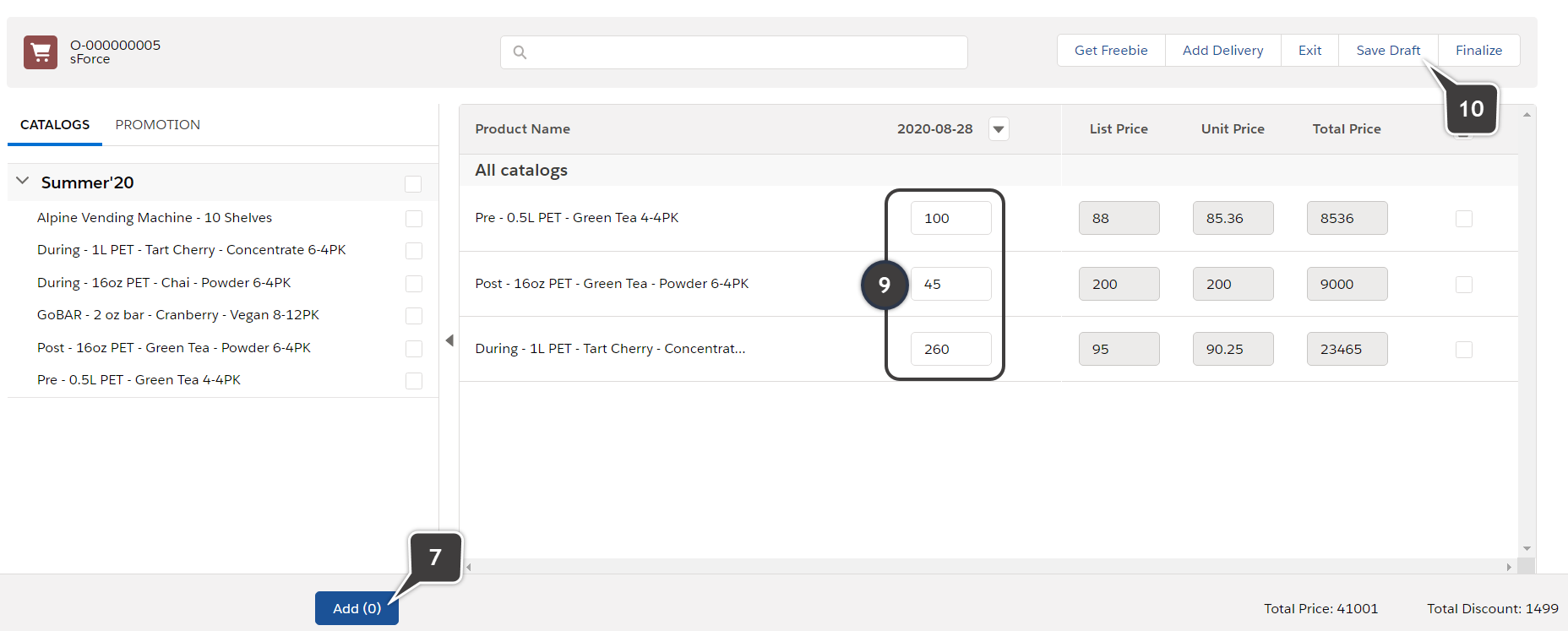Click Get Freebie button
Image resolution: width=1568 pixels, height=631 pixels.
(1111, 51)
